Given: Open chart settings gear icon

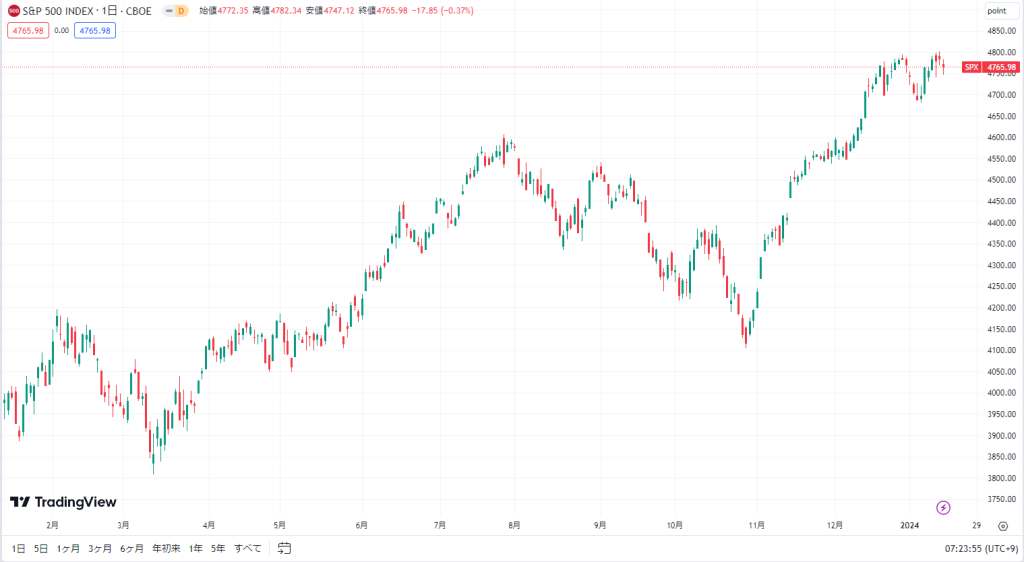Looking at the screenshot, I should coord(1003,526).
